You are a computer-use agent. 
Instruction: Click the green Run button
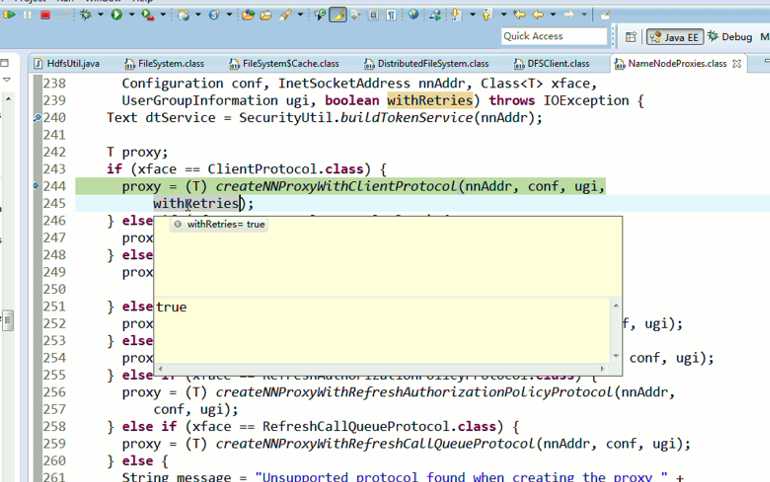point(116,15)
